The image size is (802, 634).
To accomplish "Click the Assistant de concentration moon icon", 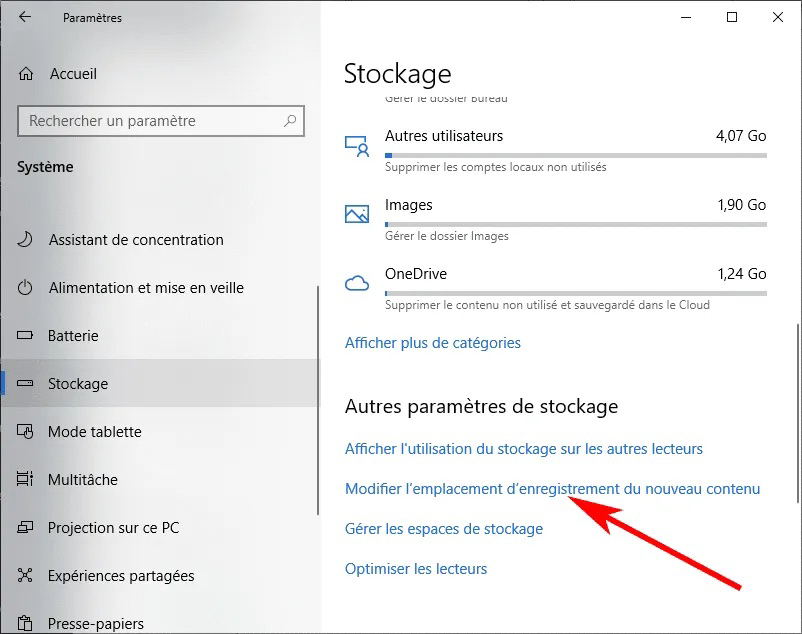I will (26, 240).
